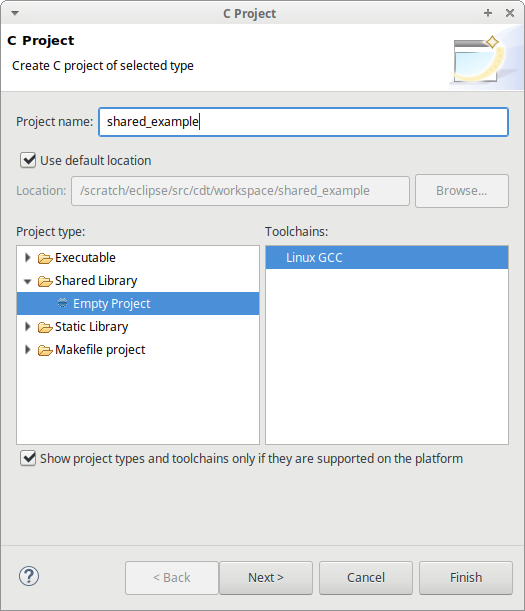Click the Shared Library folder icon
This screenshot has height=611, width=525.
pos(45,281)
